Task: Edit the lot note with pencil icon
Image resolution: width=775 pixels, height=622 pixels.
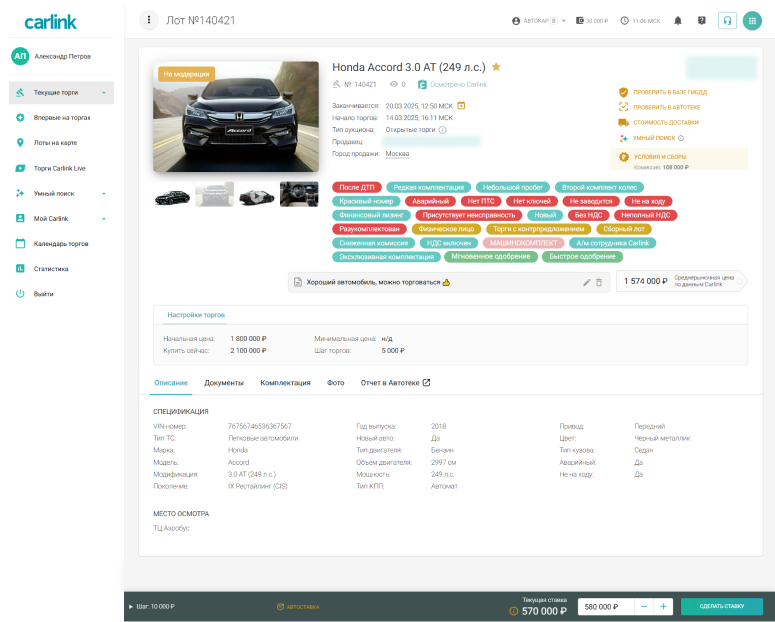Action: [587, 283]
